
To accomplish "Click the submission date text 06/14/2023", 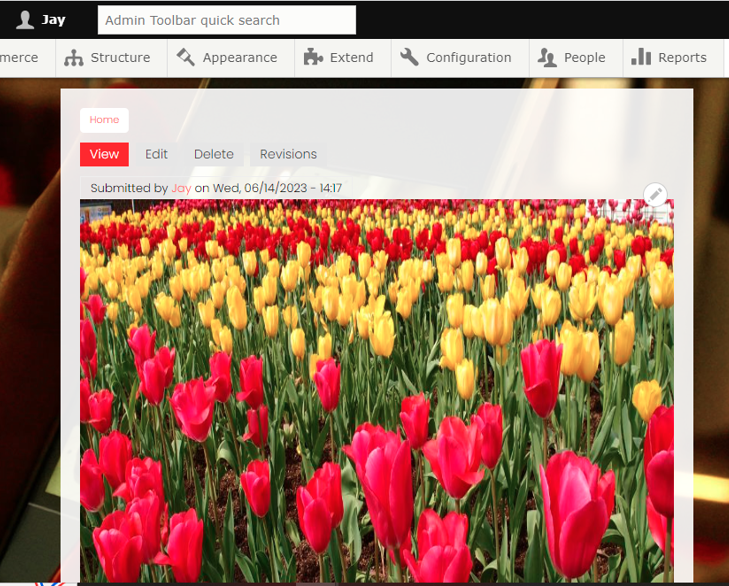I will click(x=276, y=188).
